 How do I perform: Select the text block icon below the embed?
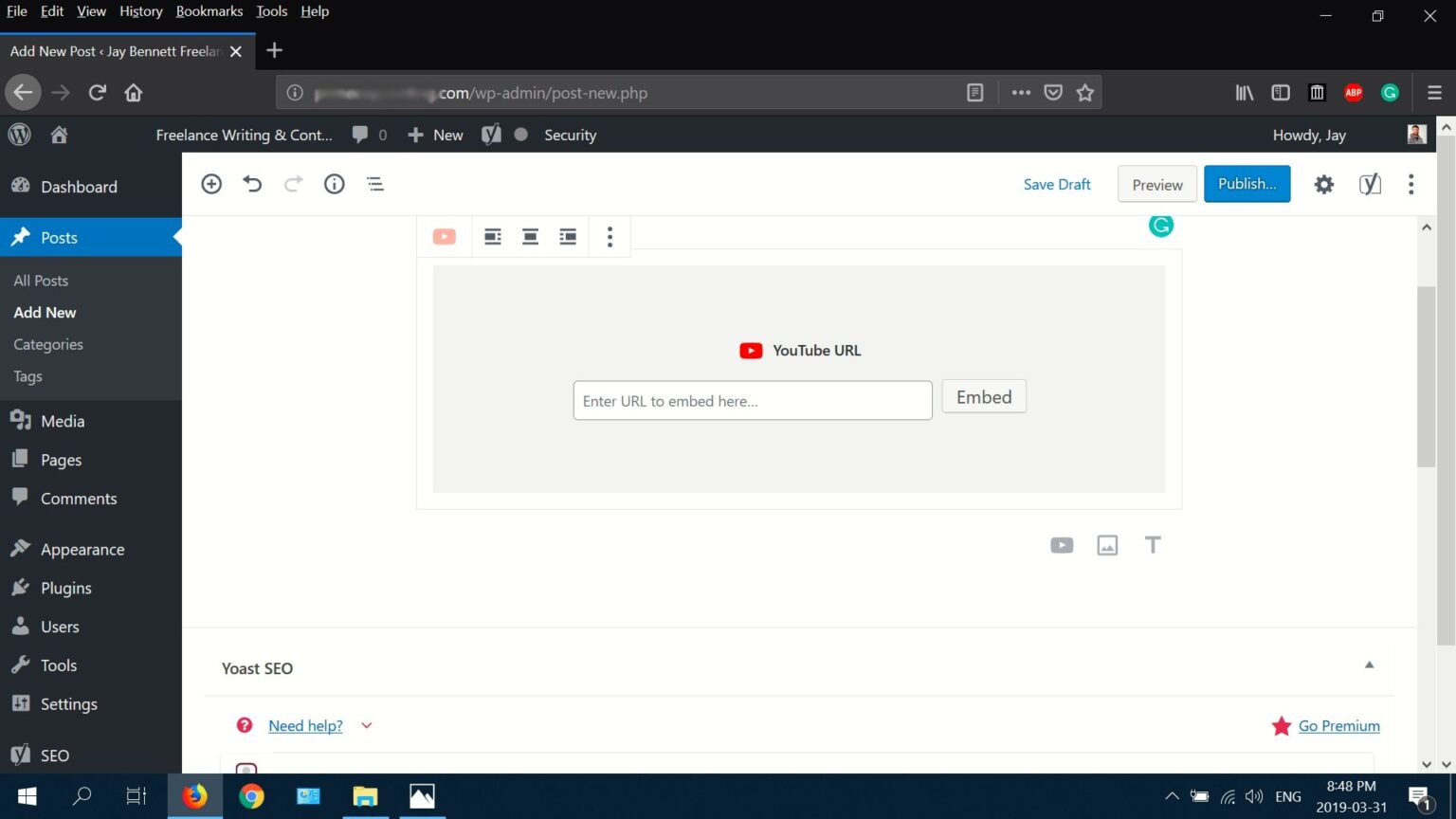(1153, 545)
